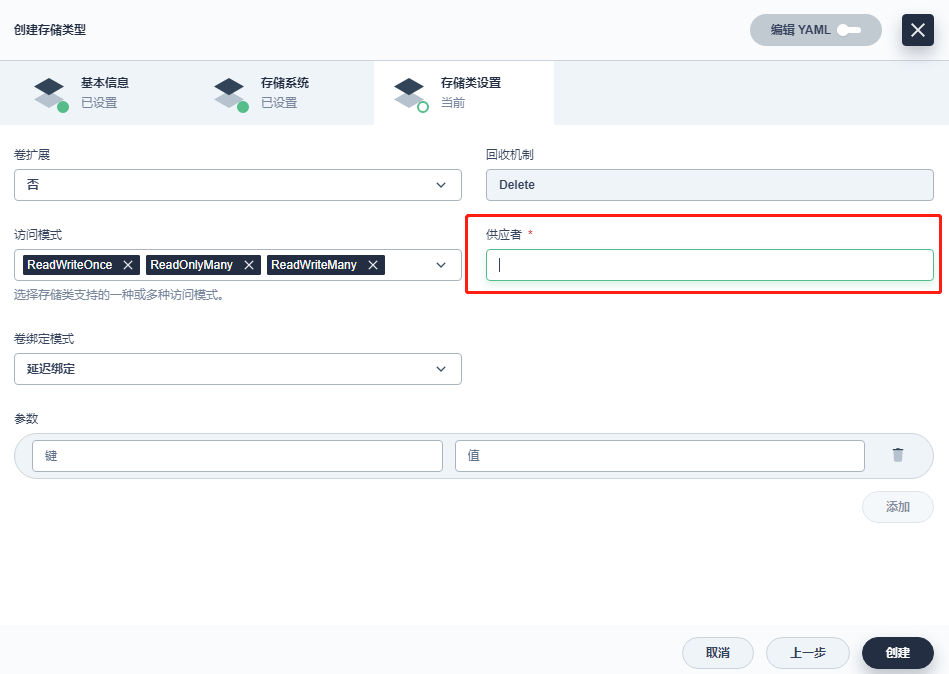Select the 存储类设置 step tab
Viewport: 949px width, 674px height.
click(x=464, y=93)
